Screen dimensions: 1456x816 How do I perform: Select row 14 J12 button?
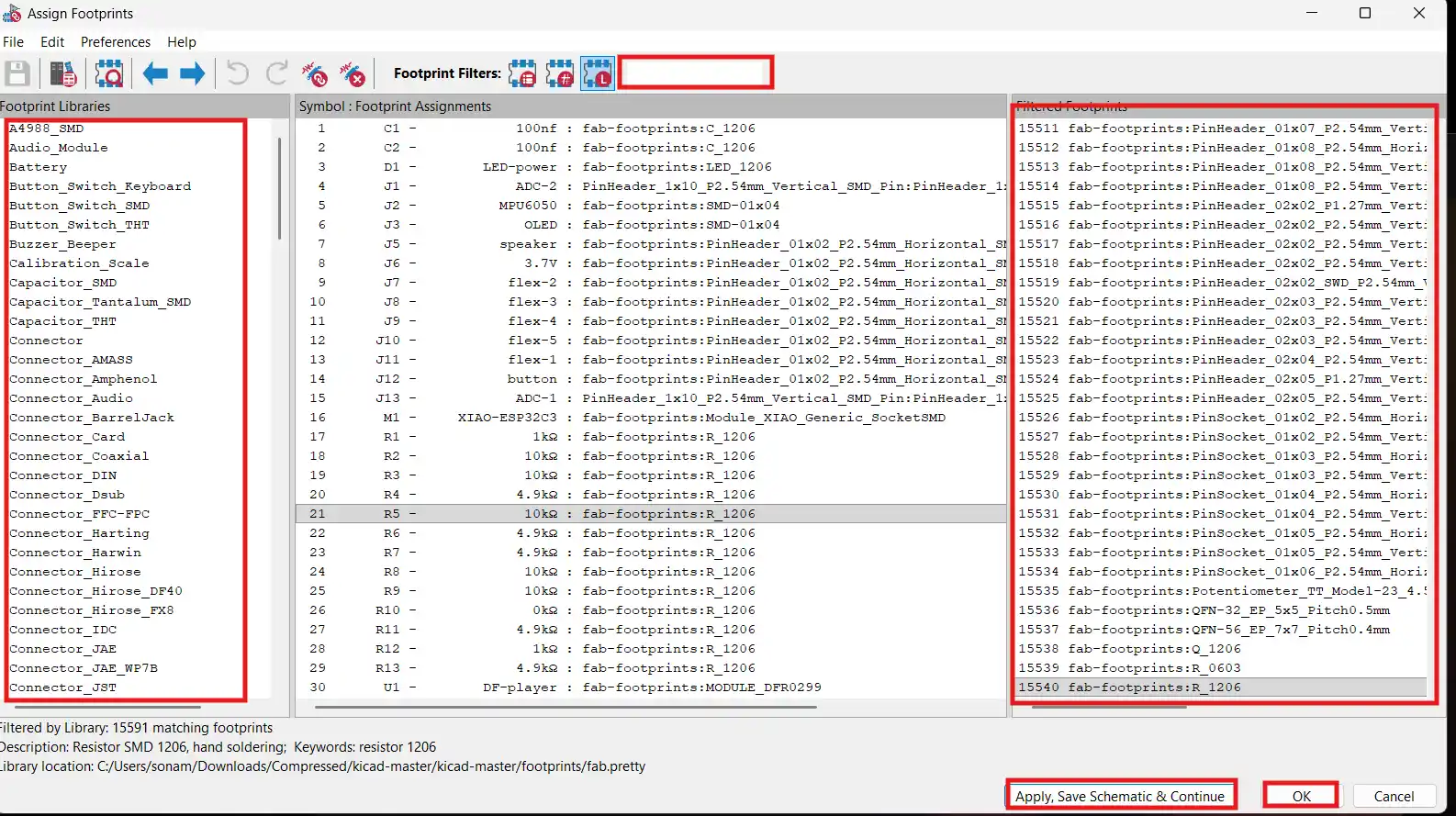click(651, 379)
